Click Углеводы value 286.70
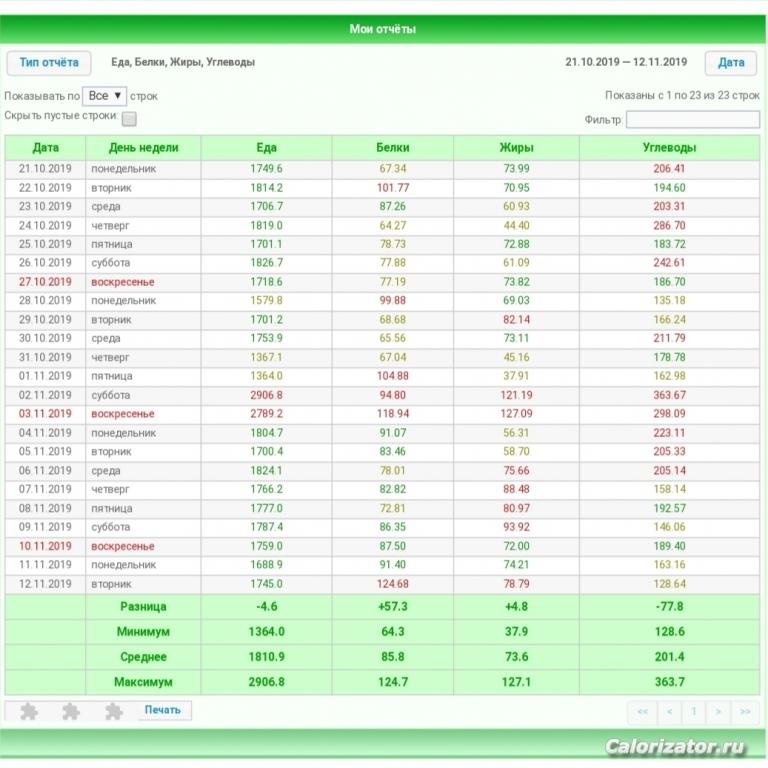The width and height of the screenshot is (768, 768). [x=669, y=226]
